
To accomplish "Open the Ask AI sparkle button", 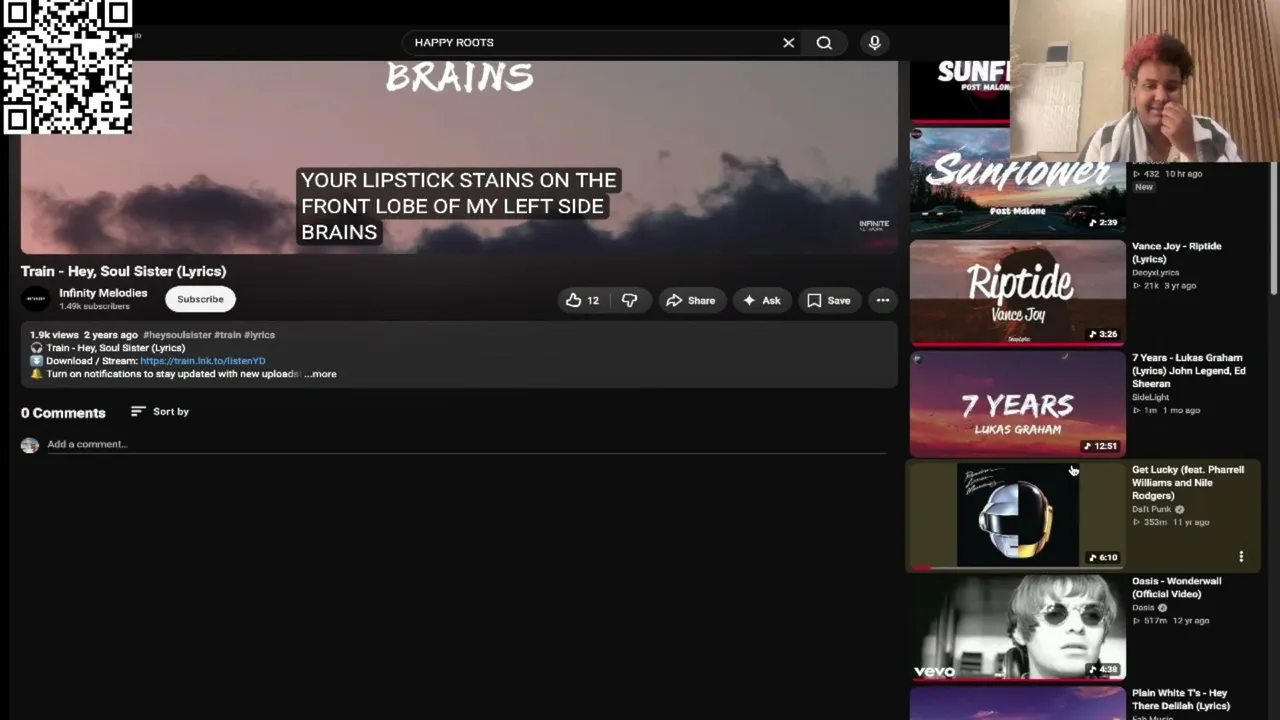I will pos(761,300).
